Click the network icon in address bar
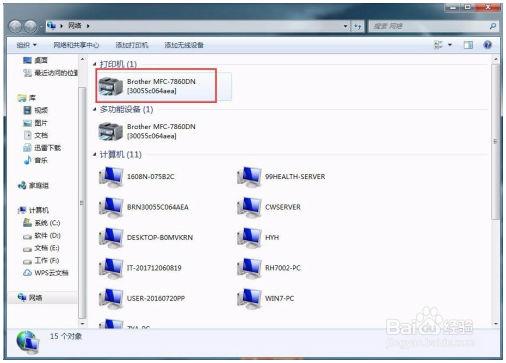The height and width of the screenshot is (363, 506). point(51,26)
